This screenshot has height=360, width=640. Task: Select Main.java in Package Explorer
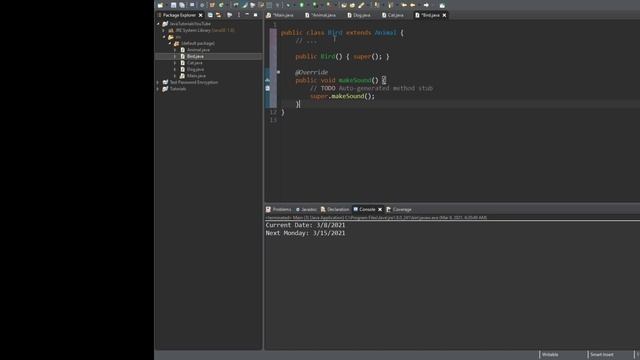[196, 76]
